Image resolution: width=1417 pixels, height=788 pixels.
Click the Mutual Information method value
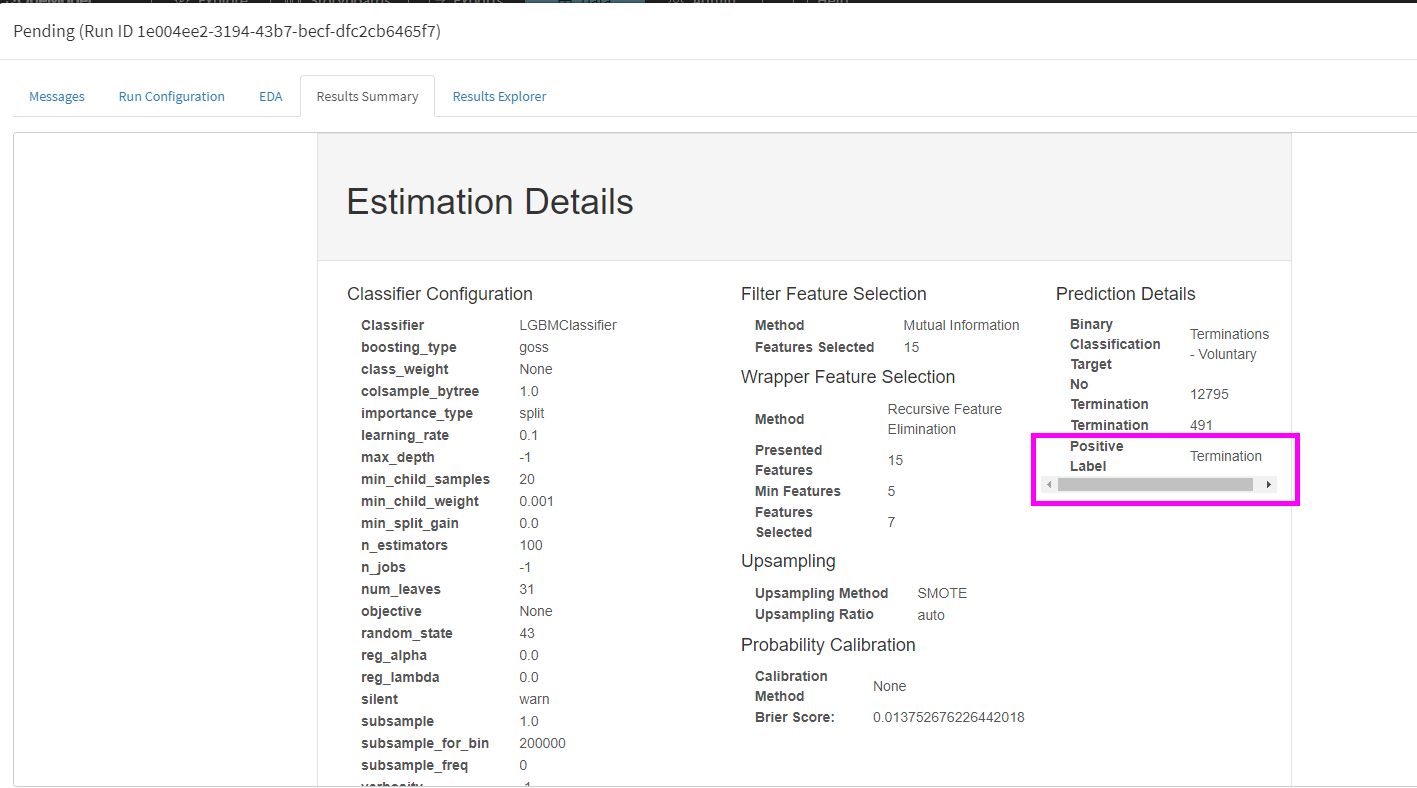tap(961, 325)
